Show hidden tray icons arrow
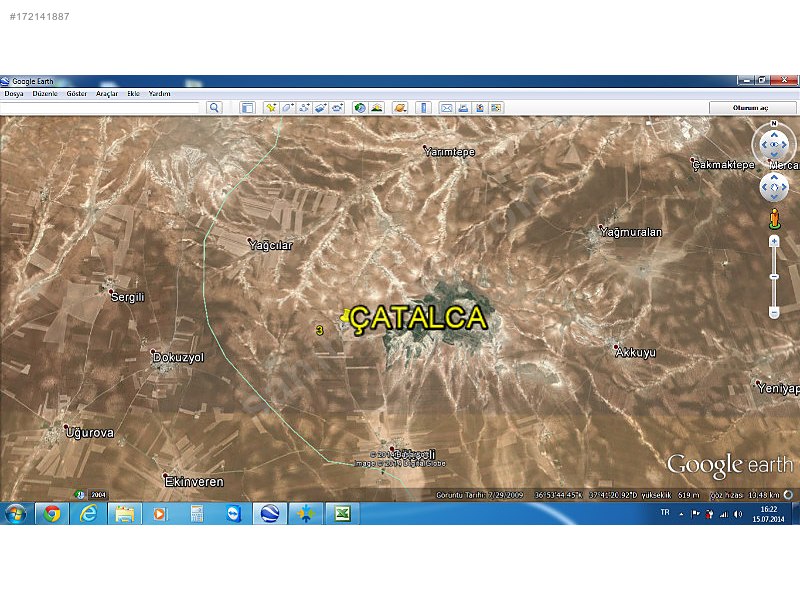The image size is (800, 600). click(x=681, y=514)
